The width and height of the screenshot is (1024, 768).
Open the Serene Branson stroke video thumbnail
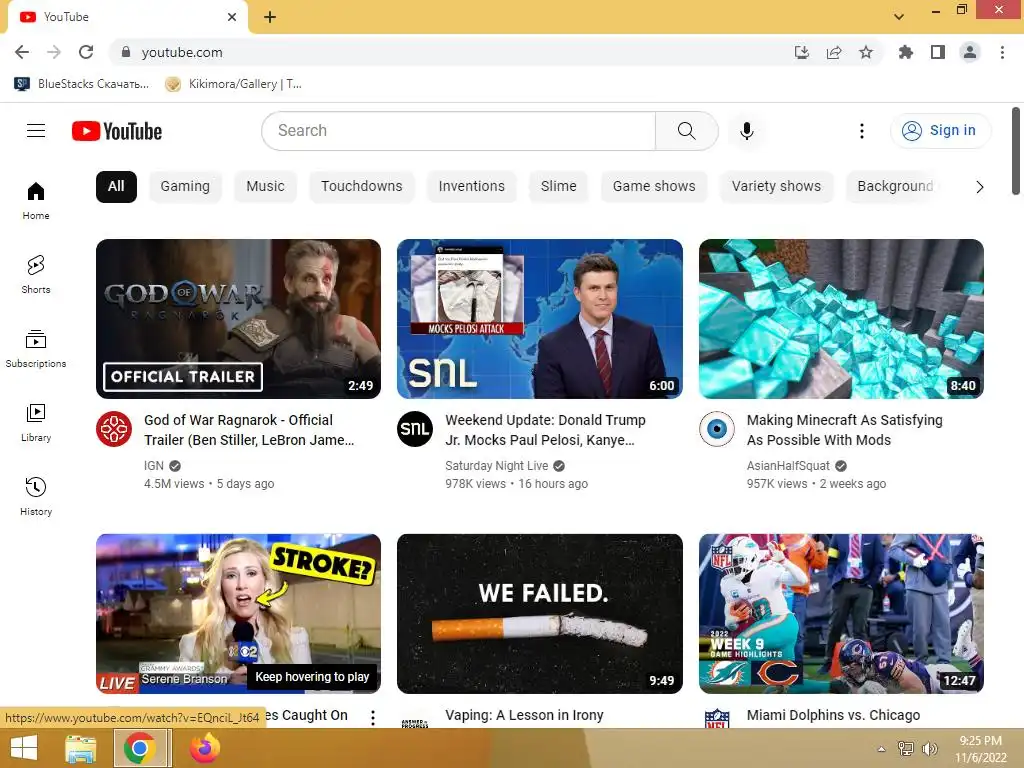coord(238,613)
